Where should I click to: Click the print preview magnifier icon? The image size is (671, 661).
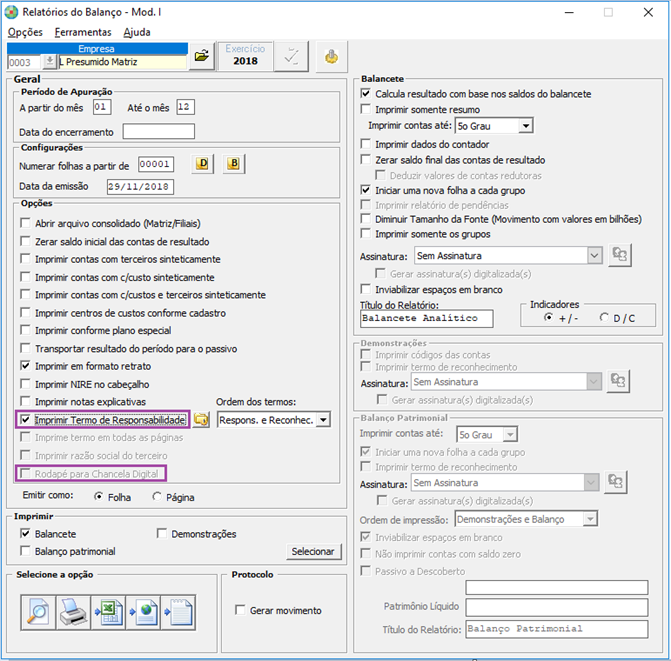click(38, 613)
